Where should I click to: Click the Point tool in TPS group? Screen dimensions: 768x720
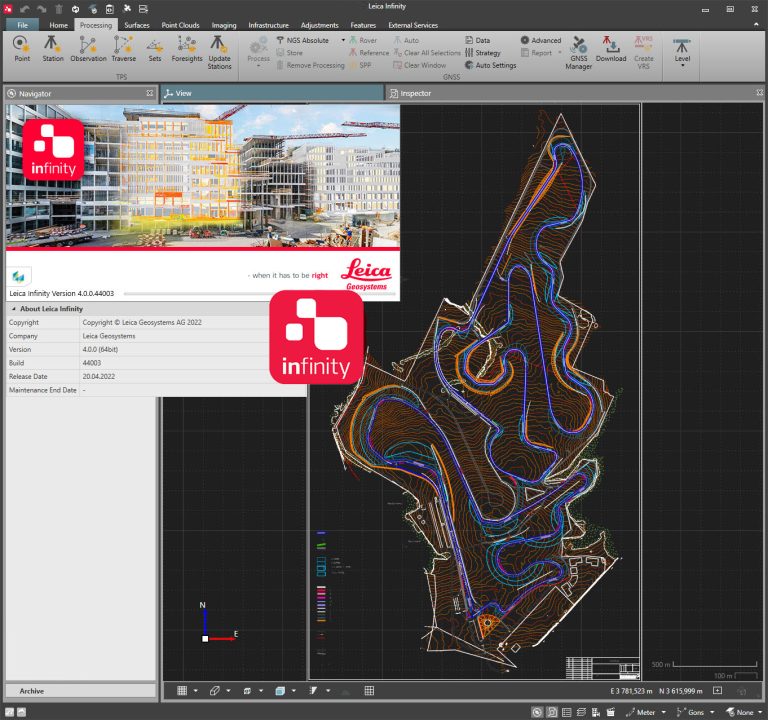(x=22, y=49)
